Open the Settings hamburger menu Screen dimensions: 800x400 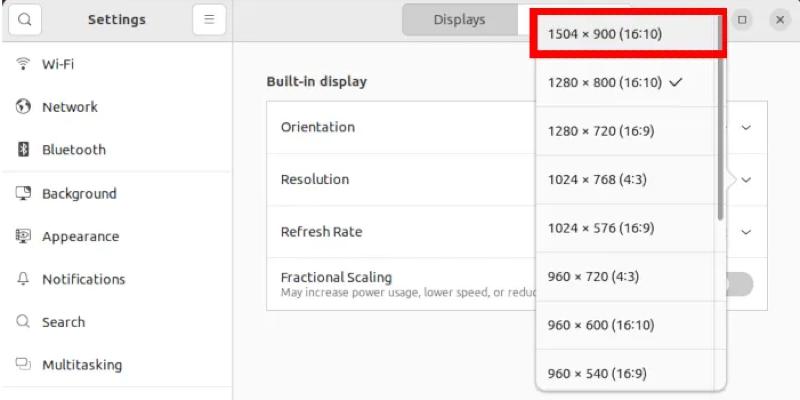pyautogui.click(x=209, y=20)
